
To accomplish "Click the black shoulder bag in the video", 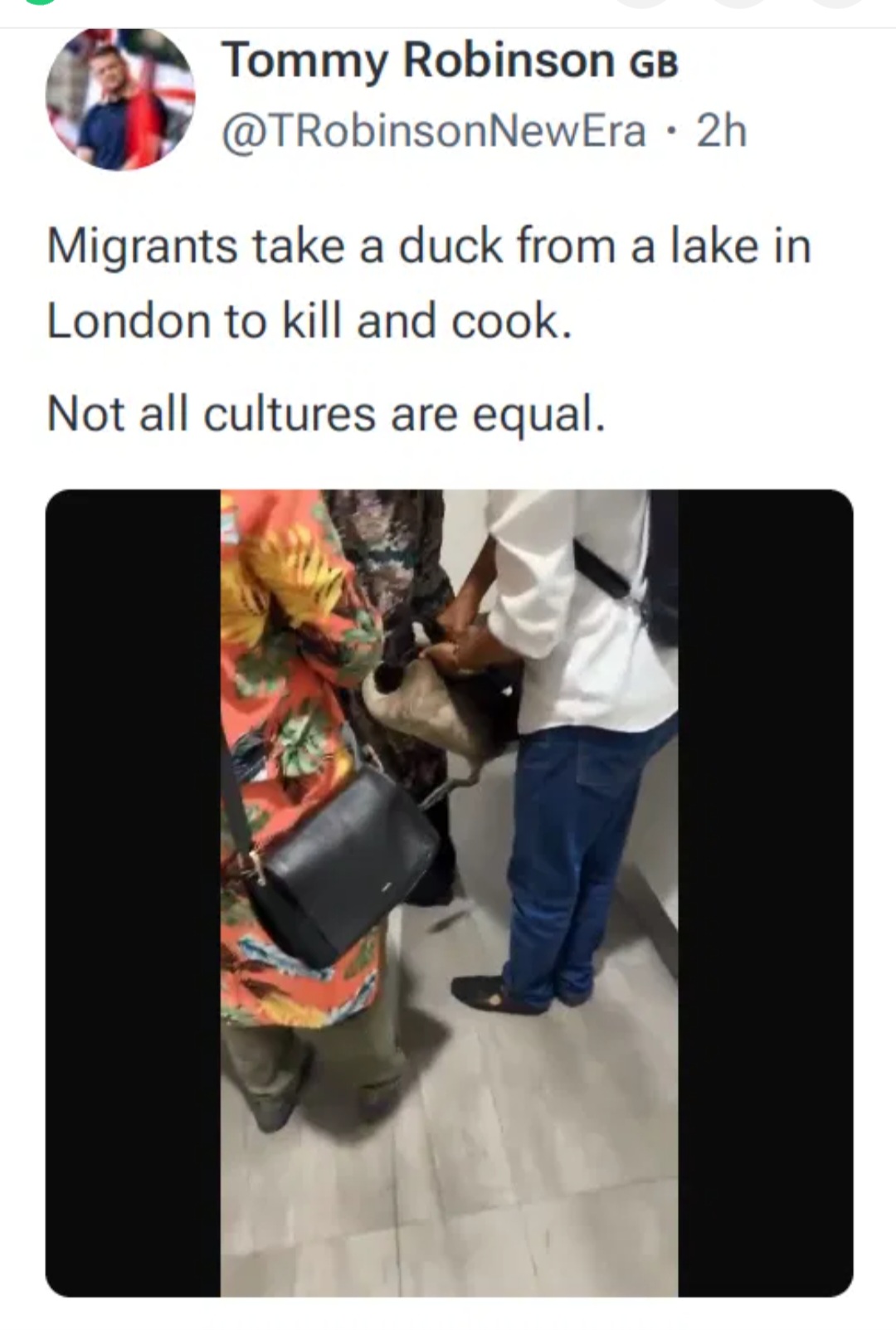I will tap(348, 867).
